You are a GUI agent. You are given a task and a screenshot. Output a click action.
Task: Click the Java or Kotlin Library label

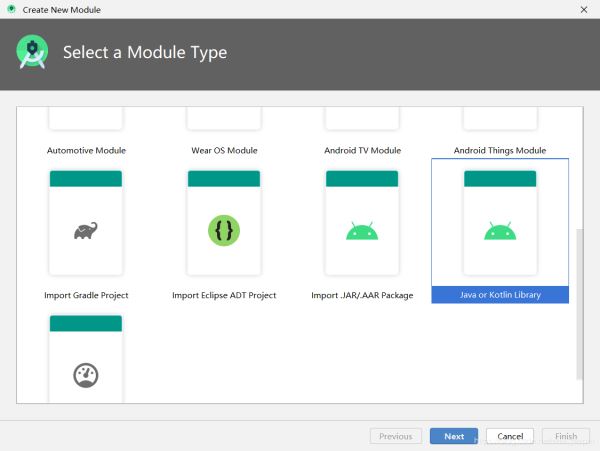tap(500, 295)
